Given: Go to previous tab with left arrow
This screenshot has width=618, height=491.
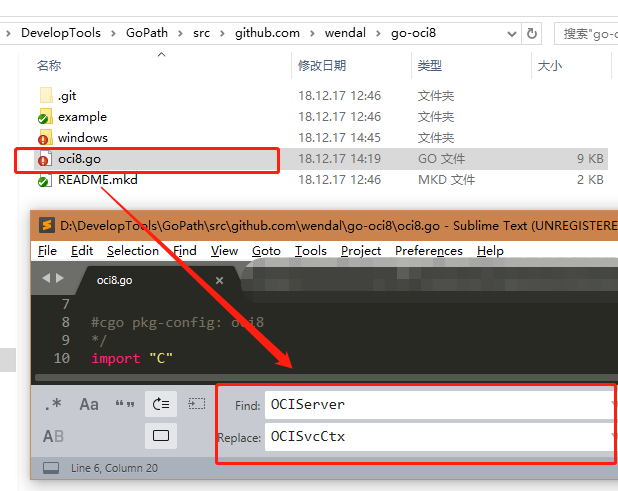Looking at the screenshot, I should pyautogui.click(x=46, y=278).
